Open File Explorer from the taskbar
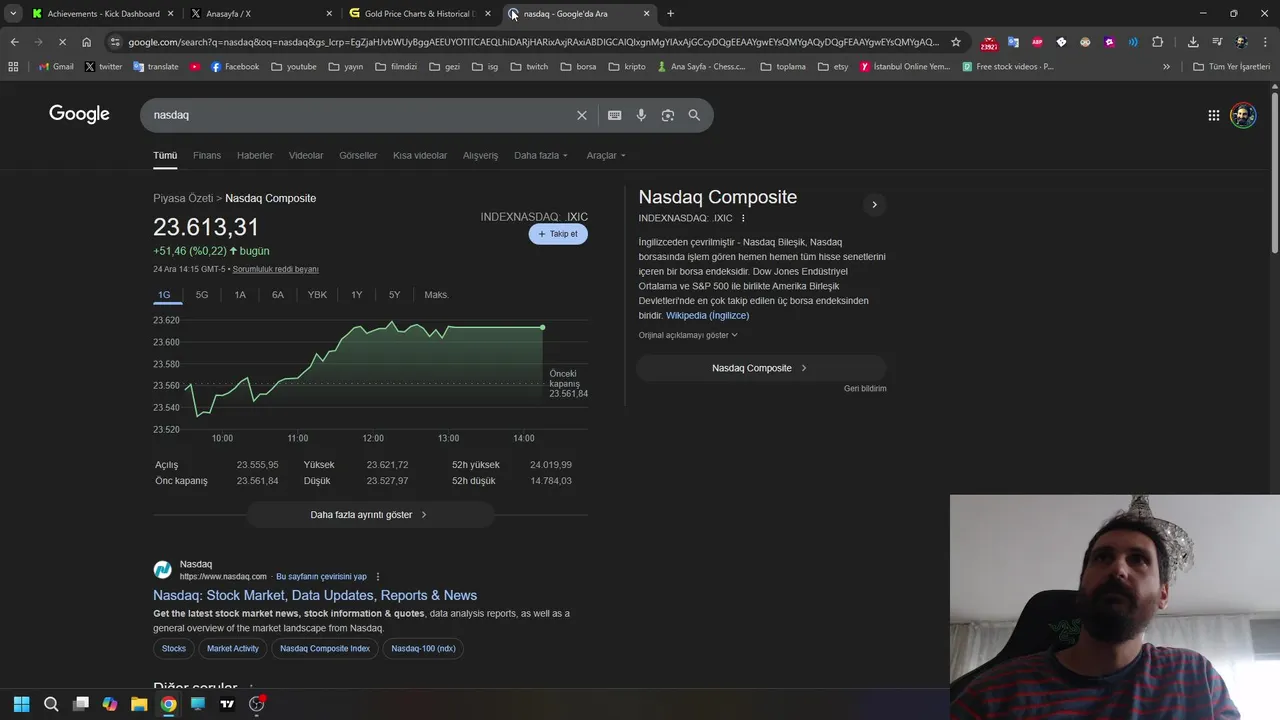The width and height of the screenshot is (1280, 720). click(139, 704)
